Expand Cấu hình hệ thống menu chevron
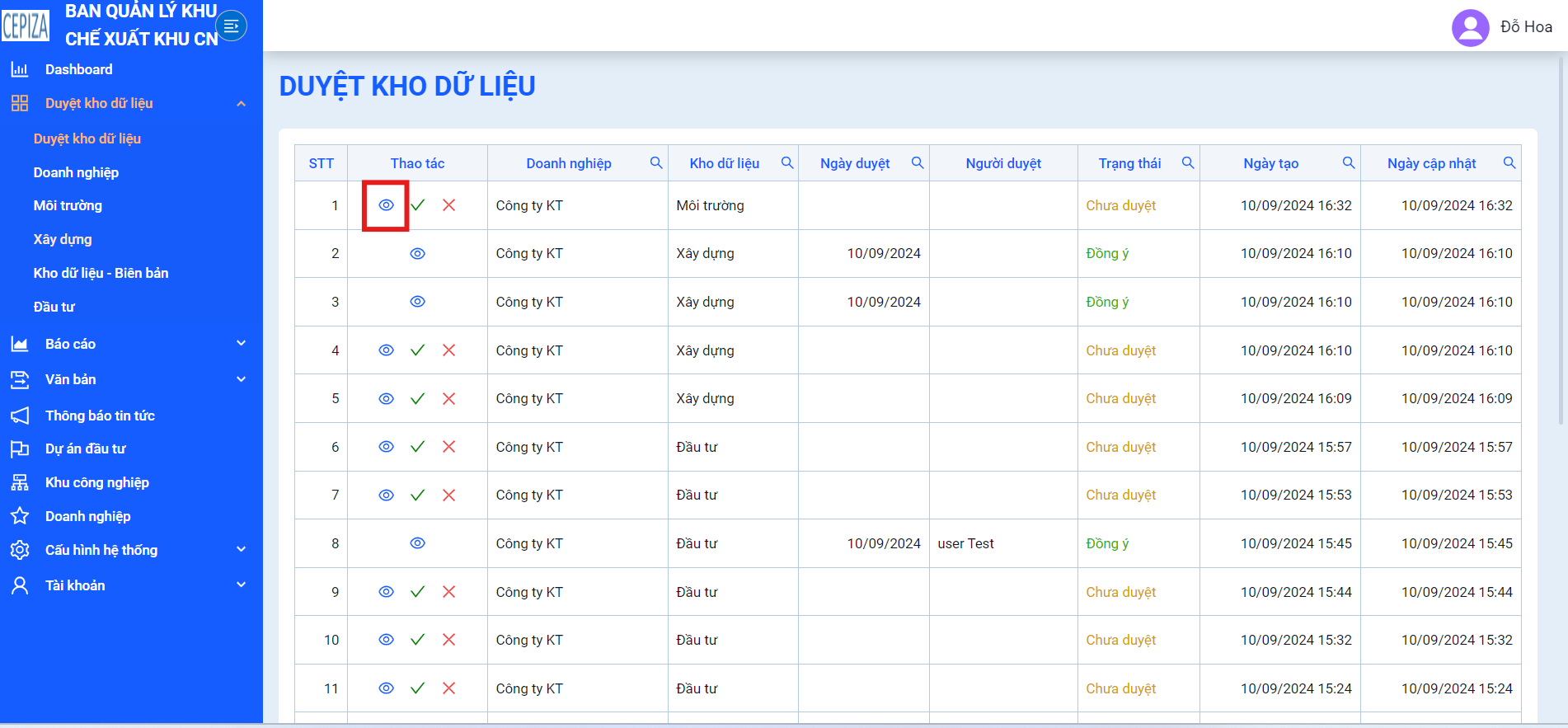Screen dimensions: 1568x728 click(x=242, y=549)
